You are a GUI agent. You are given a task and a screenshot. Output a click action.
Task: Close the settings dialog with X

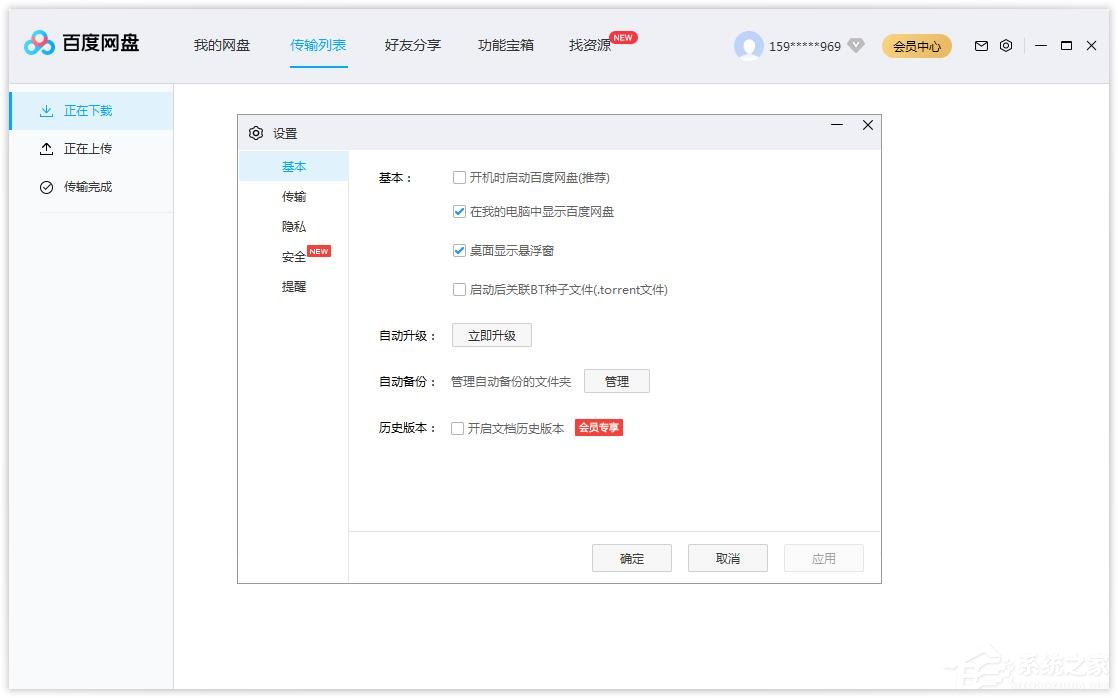[x=868, y=125]
